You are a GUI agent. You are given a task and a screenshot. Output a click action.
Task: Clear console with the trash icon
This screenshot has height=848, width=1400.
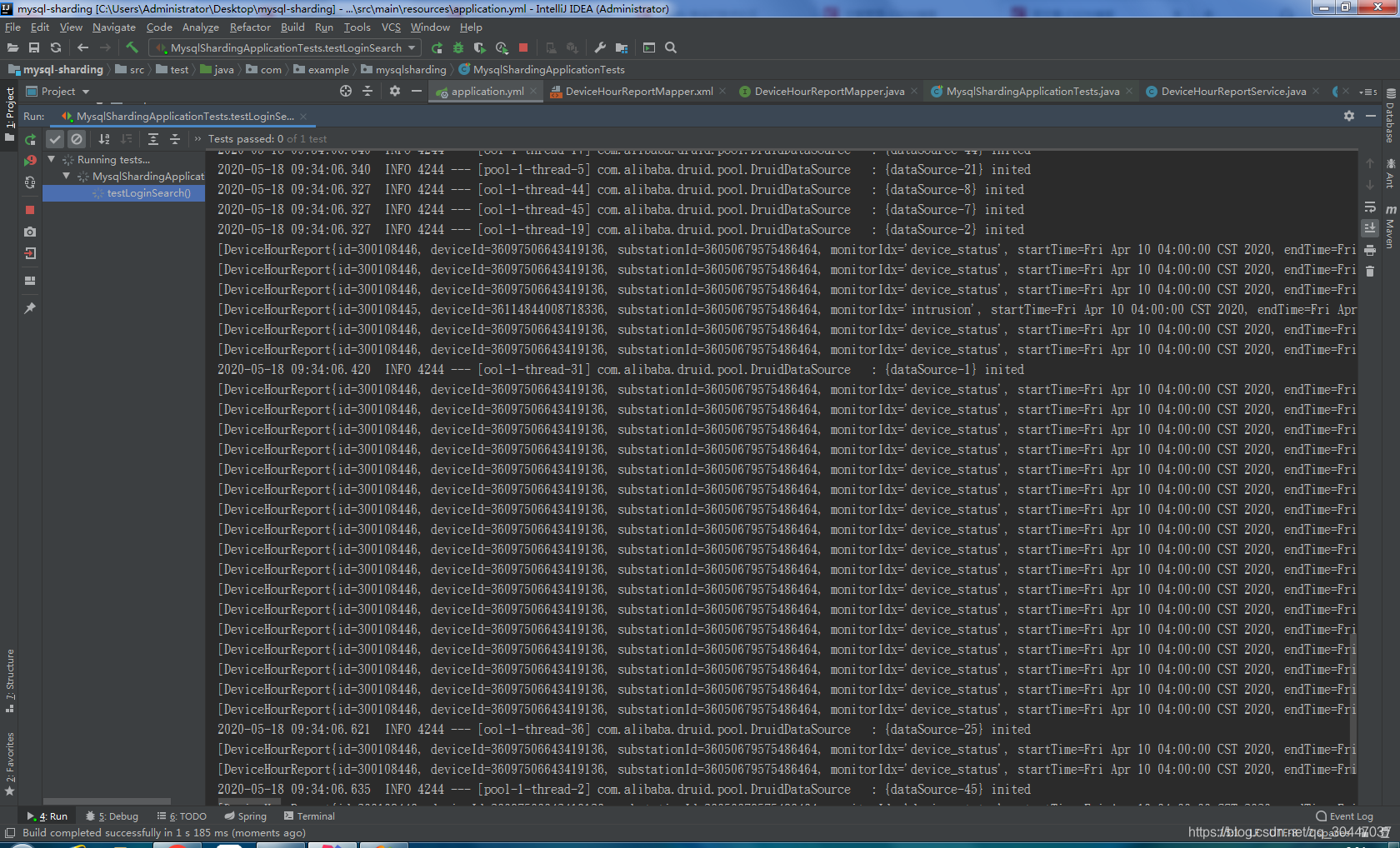(x=1370, y=271)
